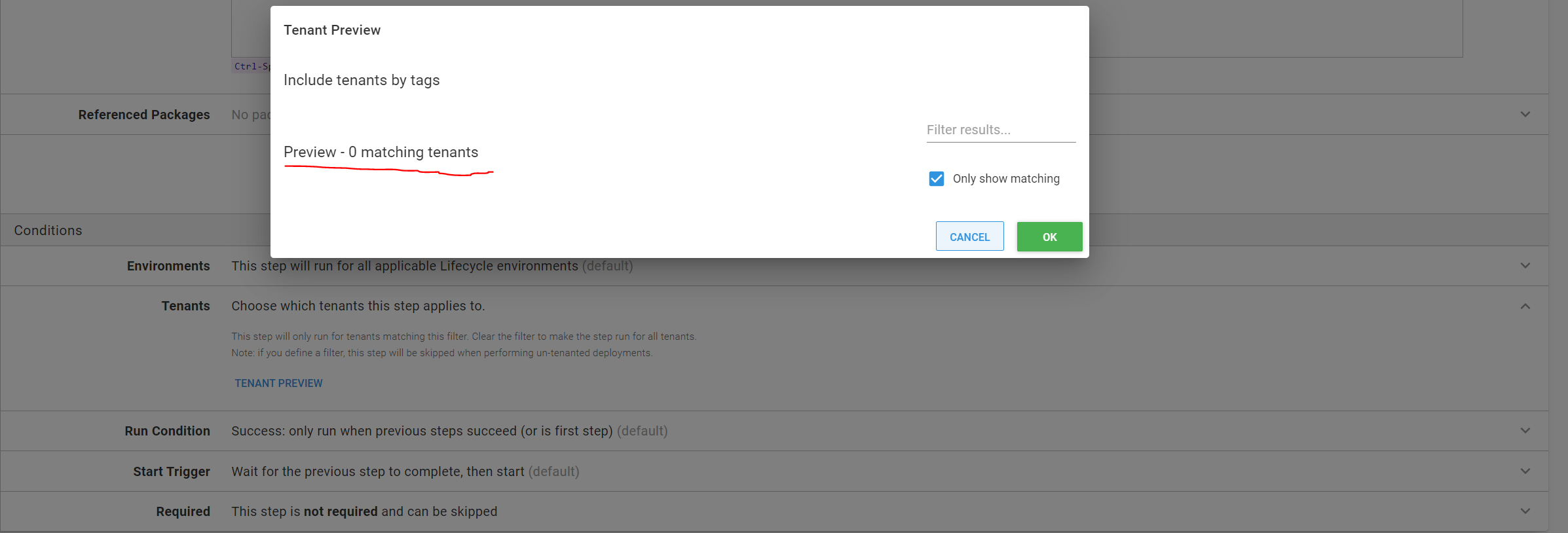The height and width of the screenshot is (533, 1568).
Task: Cancel the Tenant Preview dialog
Action: (x=969, y=236)
